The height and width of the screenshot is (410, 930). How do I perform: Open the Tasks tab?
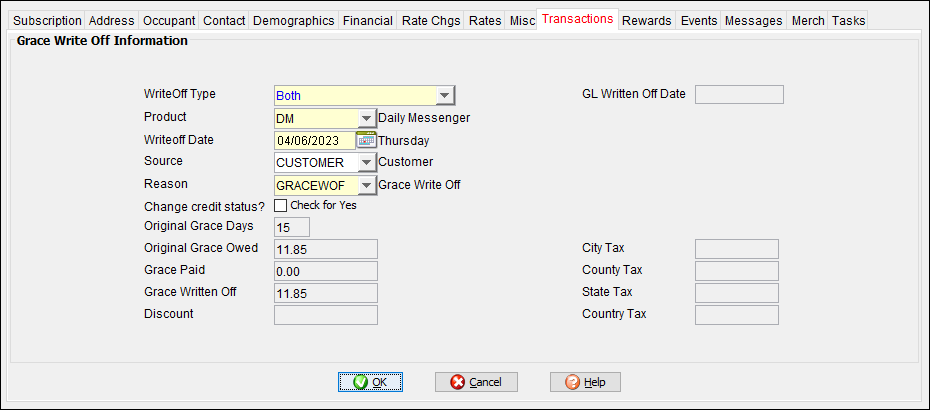coord(848,20)
